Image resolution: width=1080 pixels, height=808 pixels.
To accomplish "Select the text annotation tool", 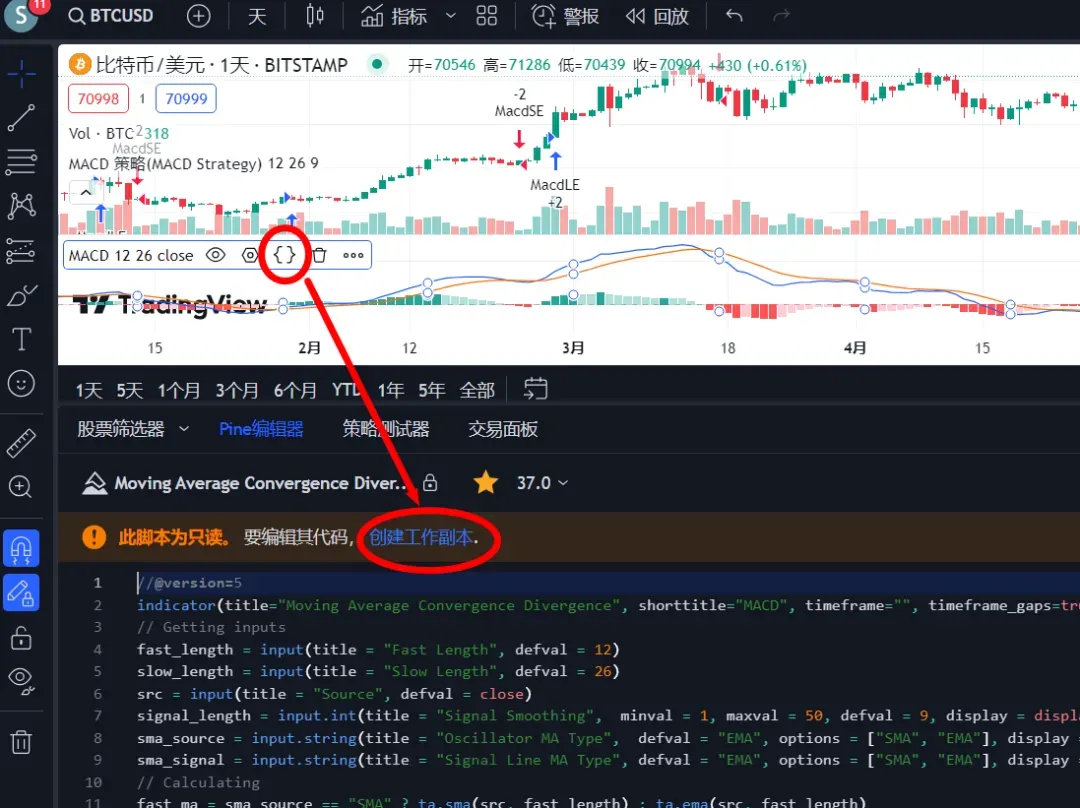I will 21,339.
